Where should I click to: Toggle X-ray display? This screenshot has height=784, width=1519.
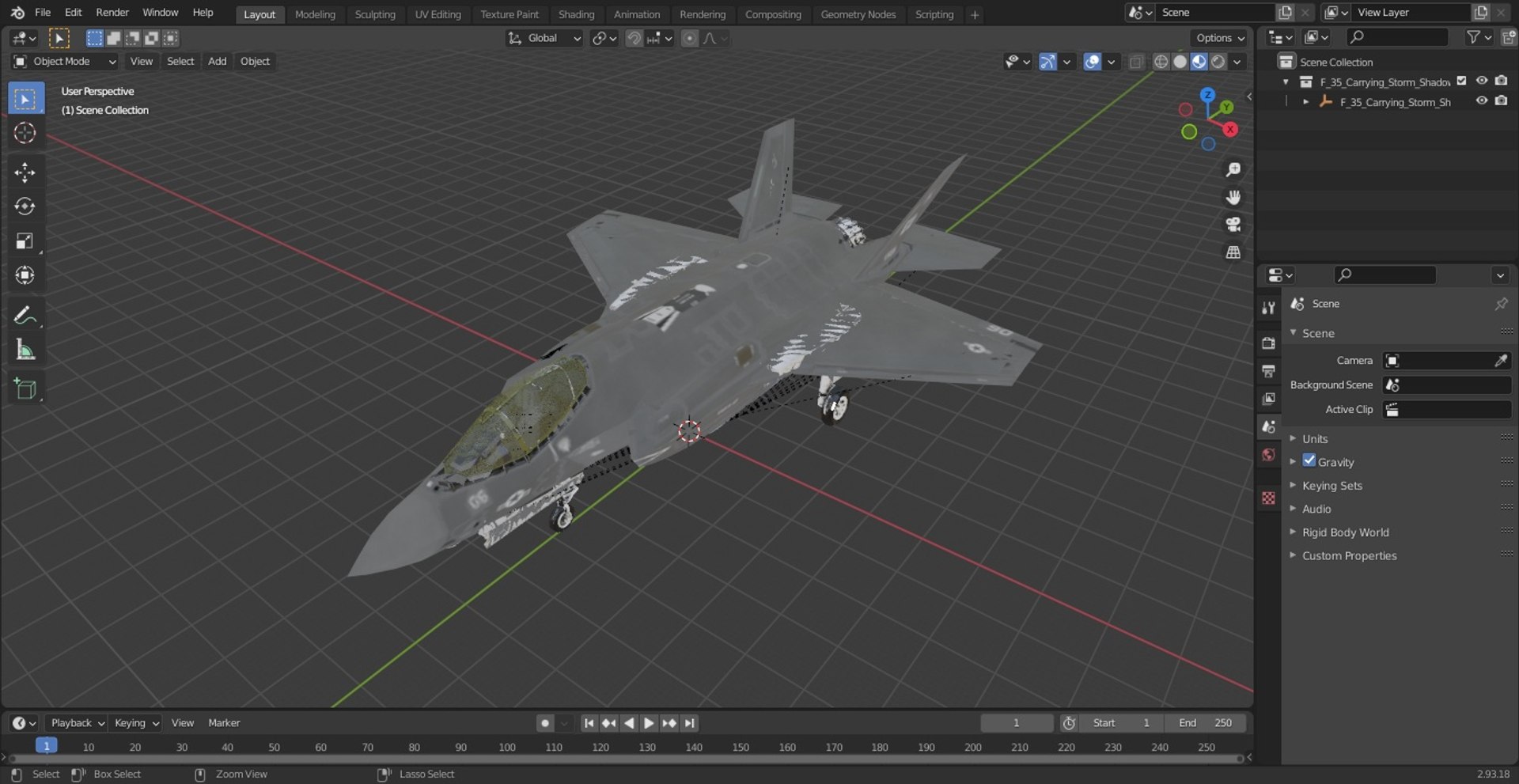click(x=1136, y=62)
